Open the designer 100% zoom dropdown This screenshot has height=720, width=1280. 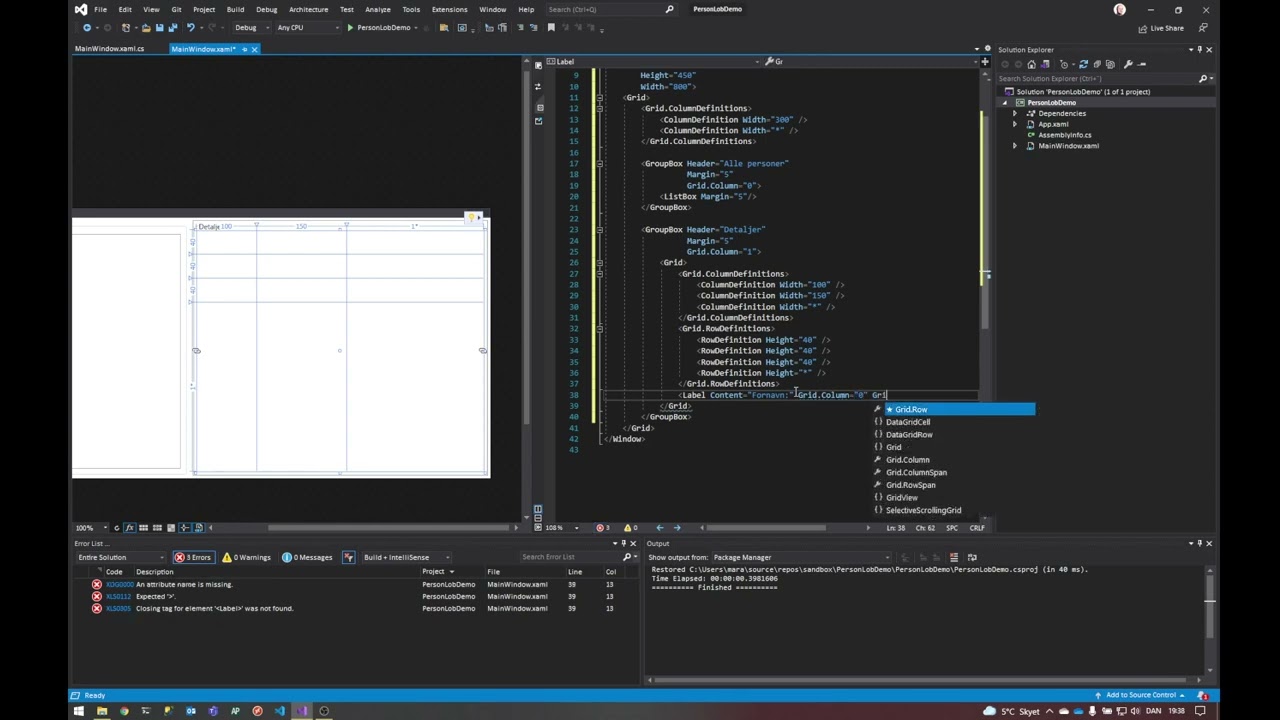click(x=90, y=528)
